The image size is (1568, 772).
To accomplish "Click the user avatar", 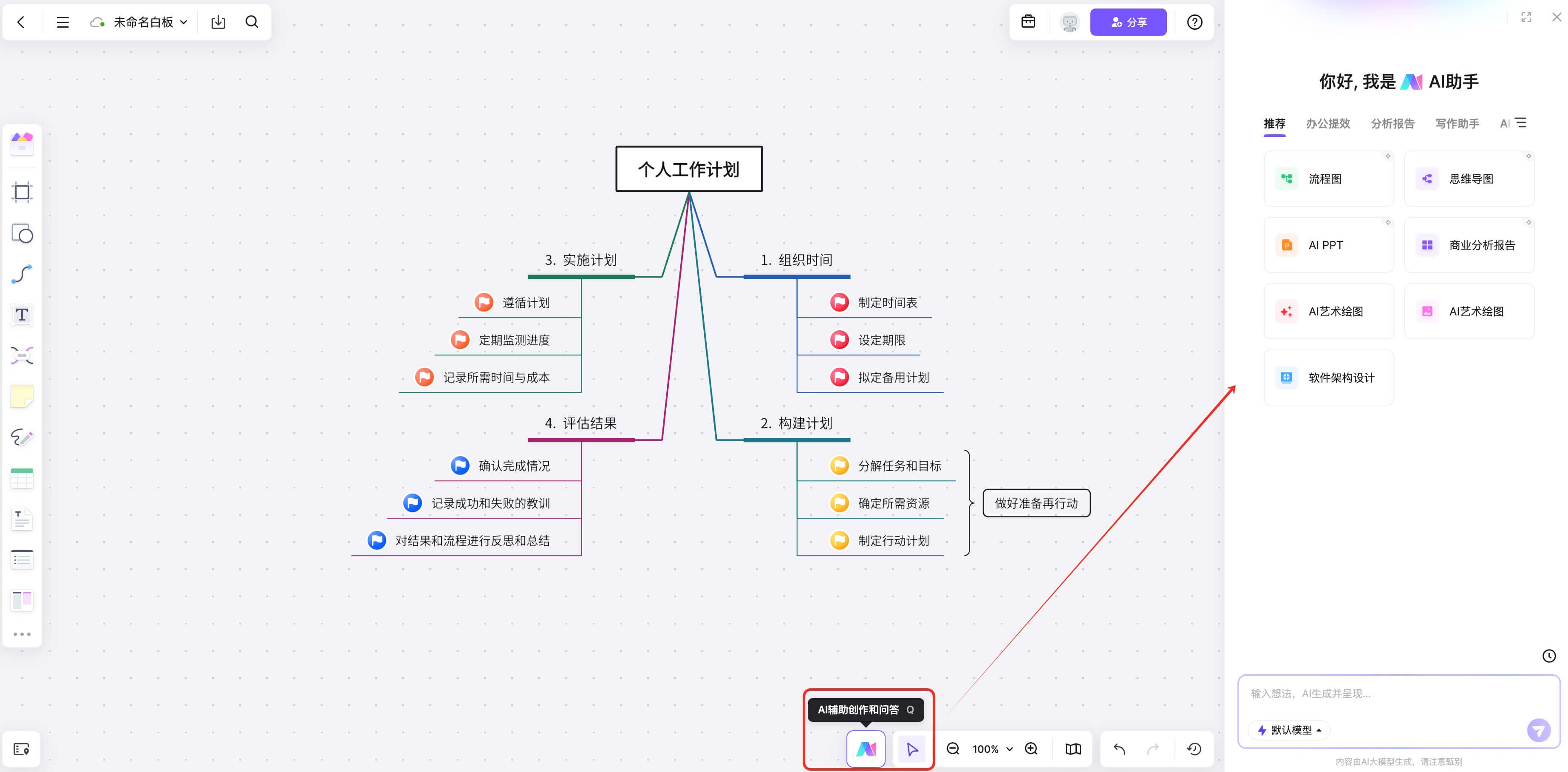I will (x=1070, y=23).
